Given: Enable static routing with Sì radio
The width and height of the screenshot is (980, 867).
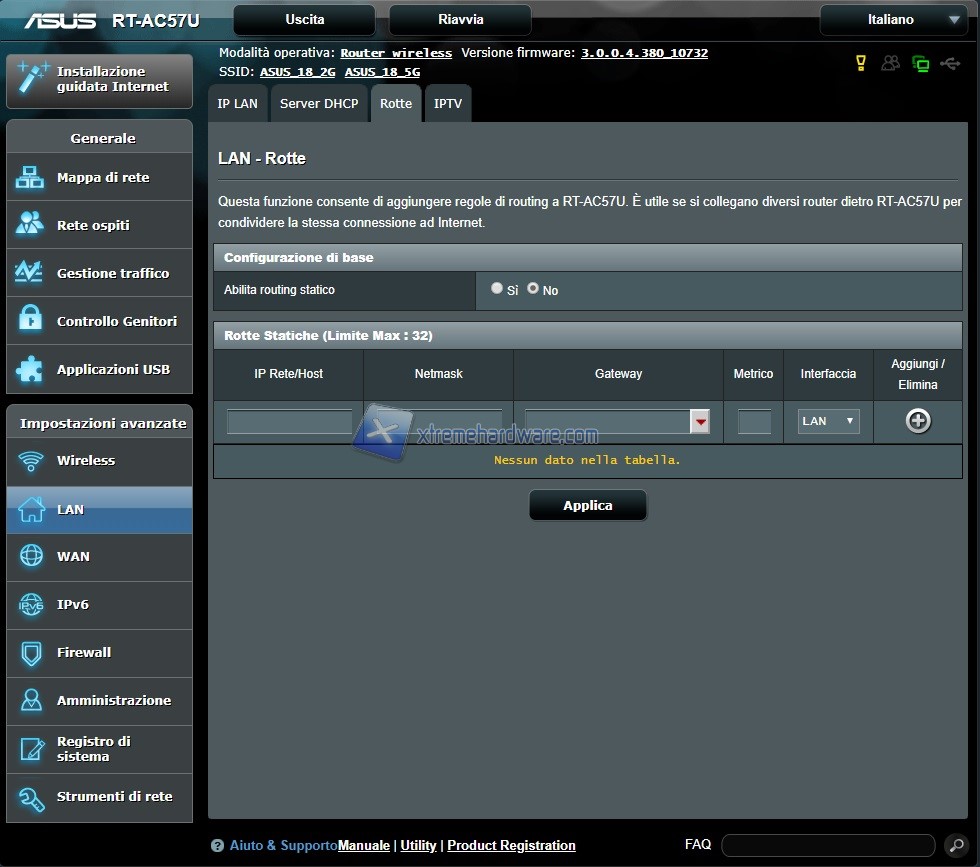Looking at the screenshot, I should coord(497,288).
